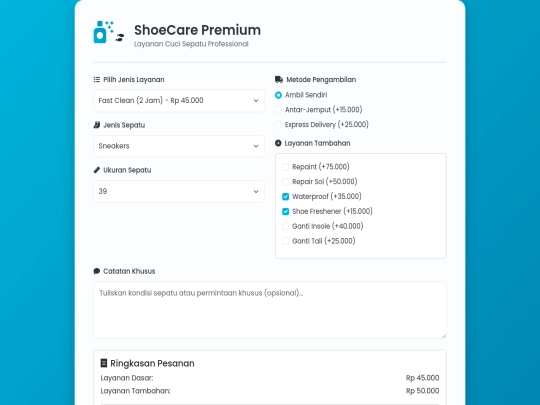Uncheck the Waterproof add-on checkbox
This screenshot has width=540, height=405.
[x=285, y=197]
